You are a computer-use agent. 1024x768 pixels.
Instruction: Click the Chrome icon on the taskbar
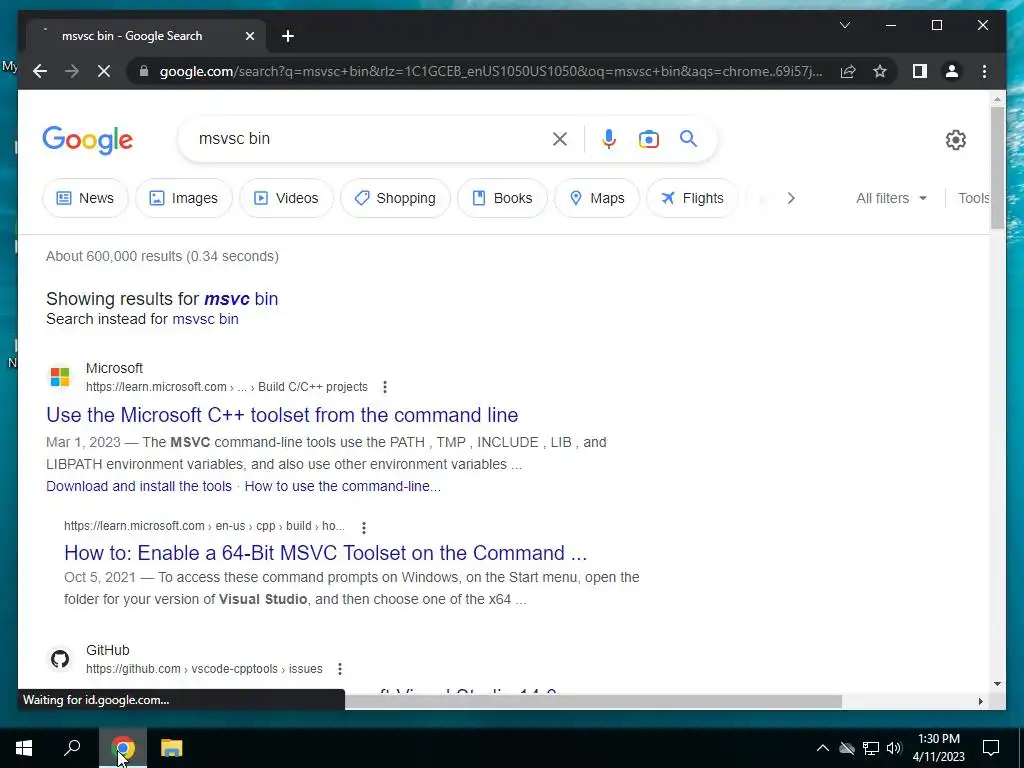pos(123,748)
